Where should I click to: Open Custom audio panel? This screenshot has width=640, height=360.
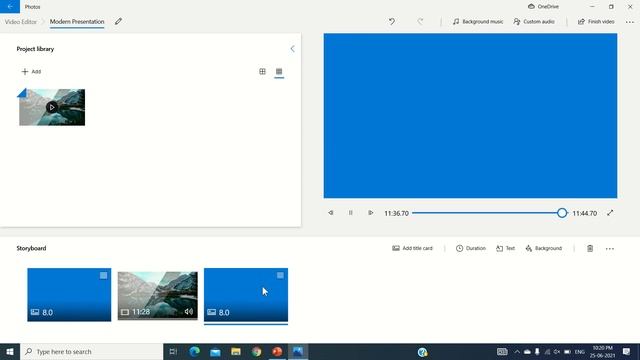point(534,22)
